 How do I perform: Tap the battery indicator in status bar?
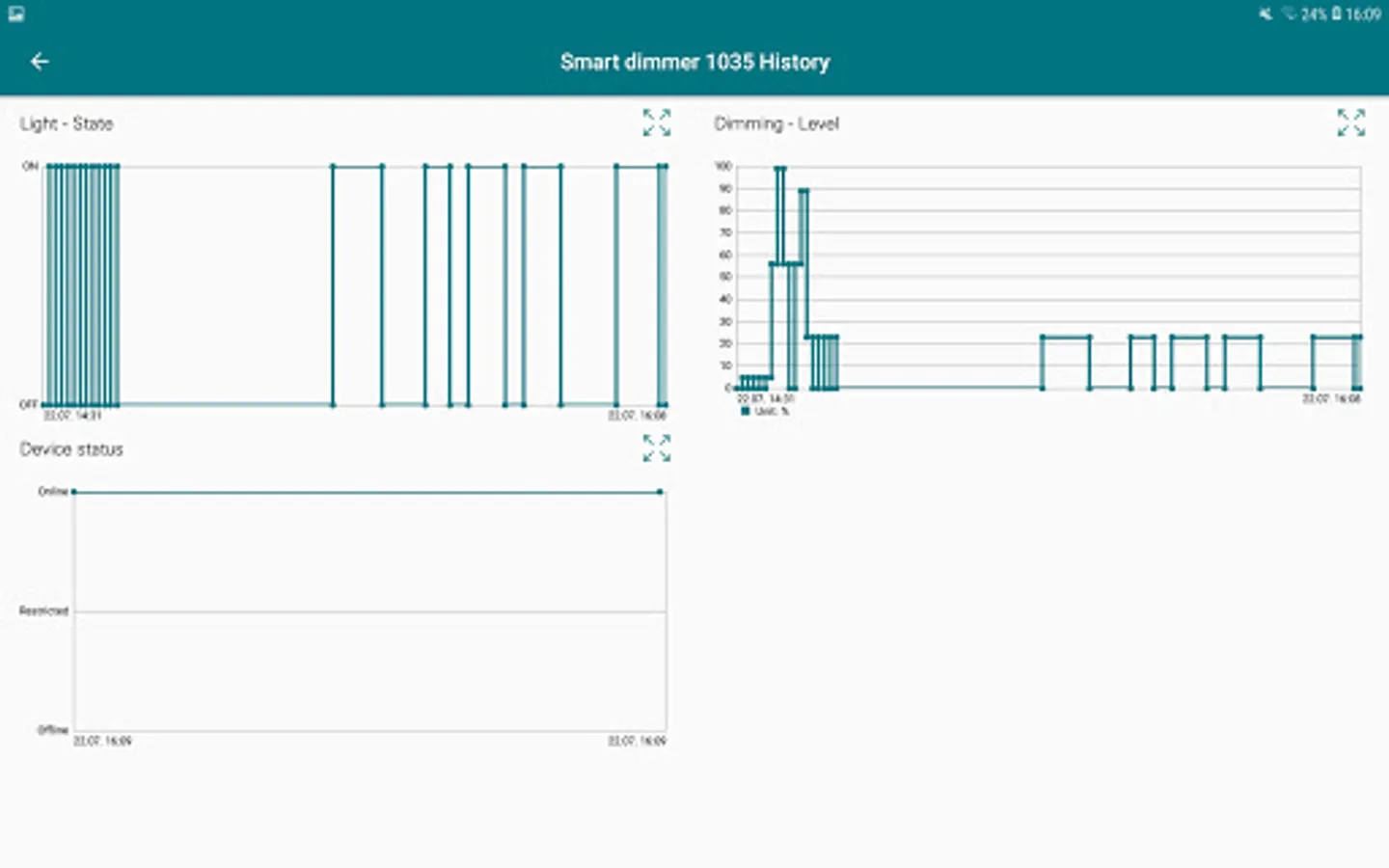pos(1336,14)
